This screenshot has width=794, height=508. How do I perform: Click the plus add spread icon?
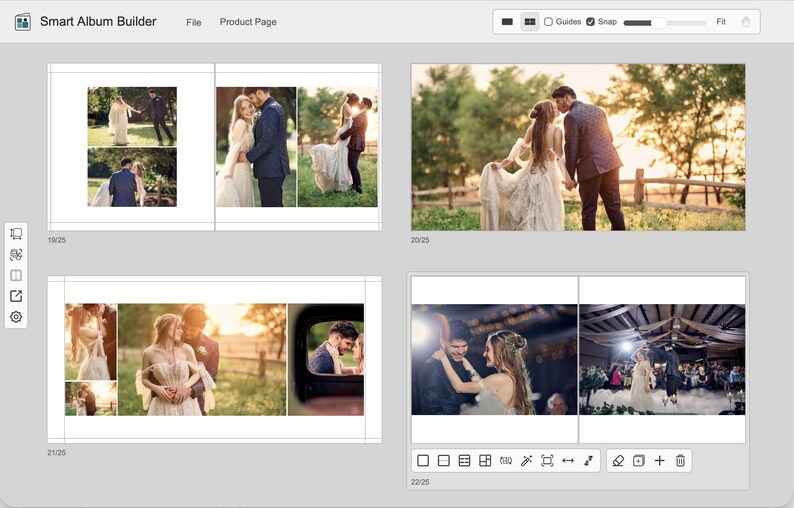coord(659,460)
